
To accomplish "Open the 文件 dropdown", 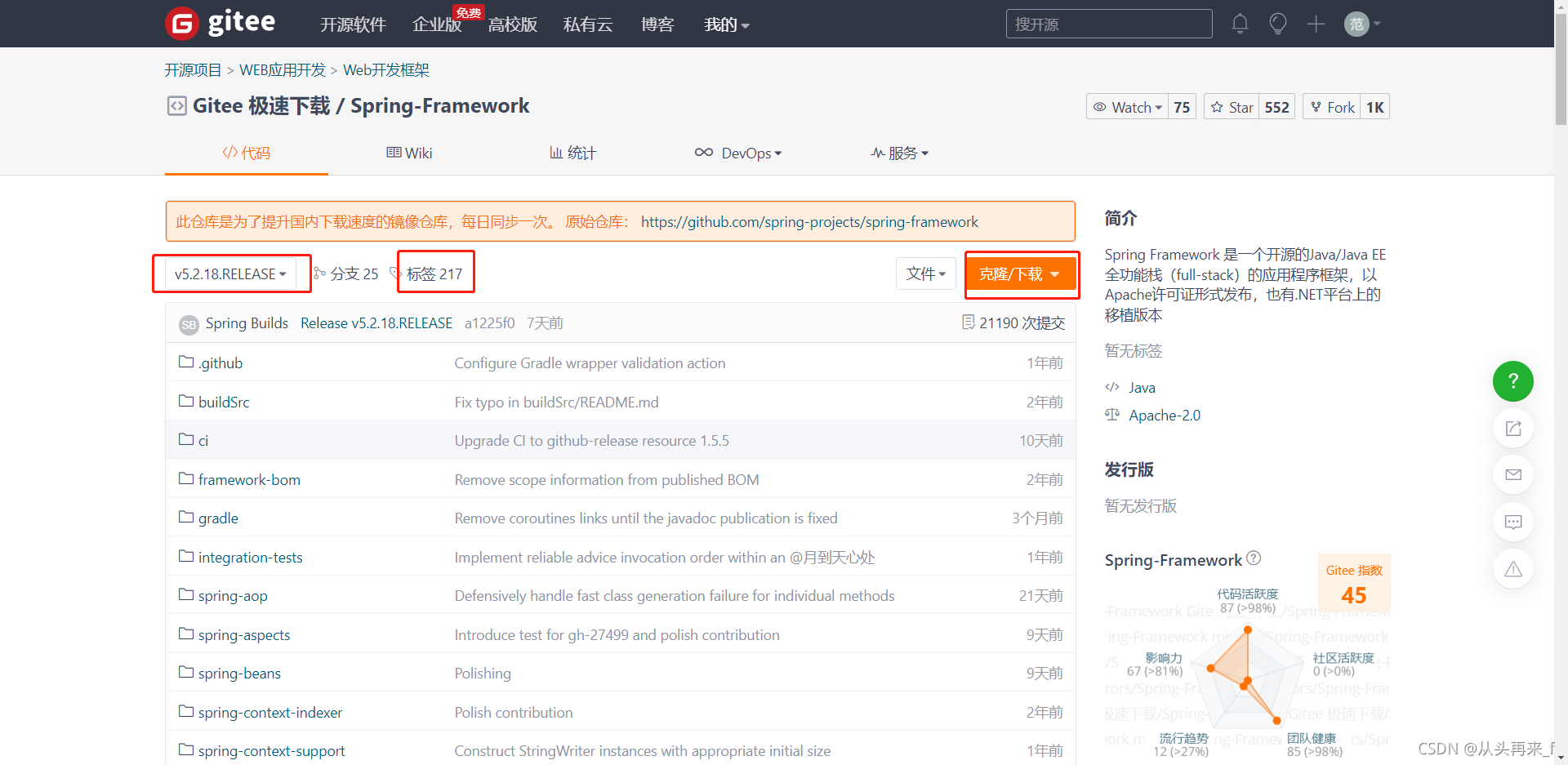I will pos(926,274).
